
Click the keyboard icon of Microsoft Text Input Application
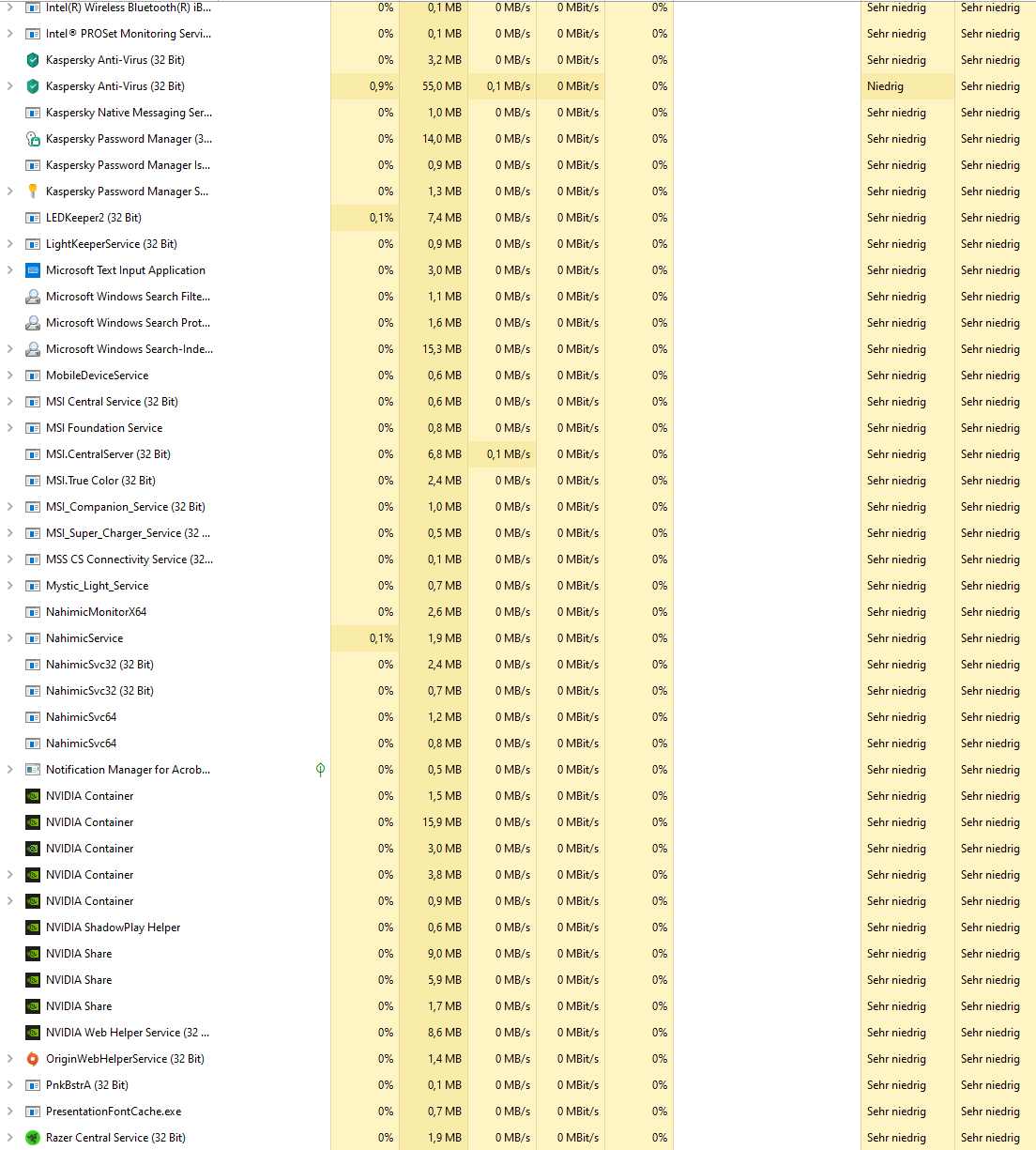[x=33, y=270]
